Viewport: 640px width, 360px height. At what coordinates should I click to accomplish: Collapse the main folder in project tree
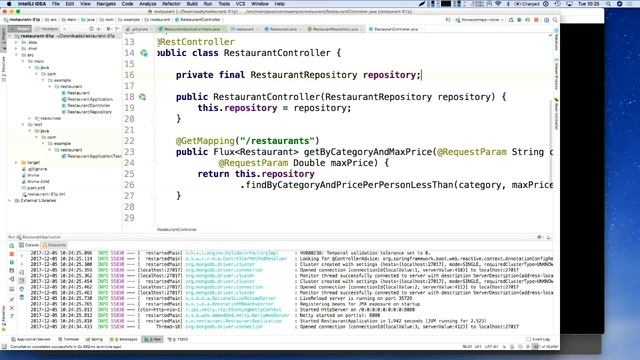pyautogui.click(x=23, y=61)
